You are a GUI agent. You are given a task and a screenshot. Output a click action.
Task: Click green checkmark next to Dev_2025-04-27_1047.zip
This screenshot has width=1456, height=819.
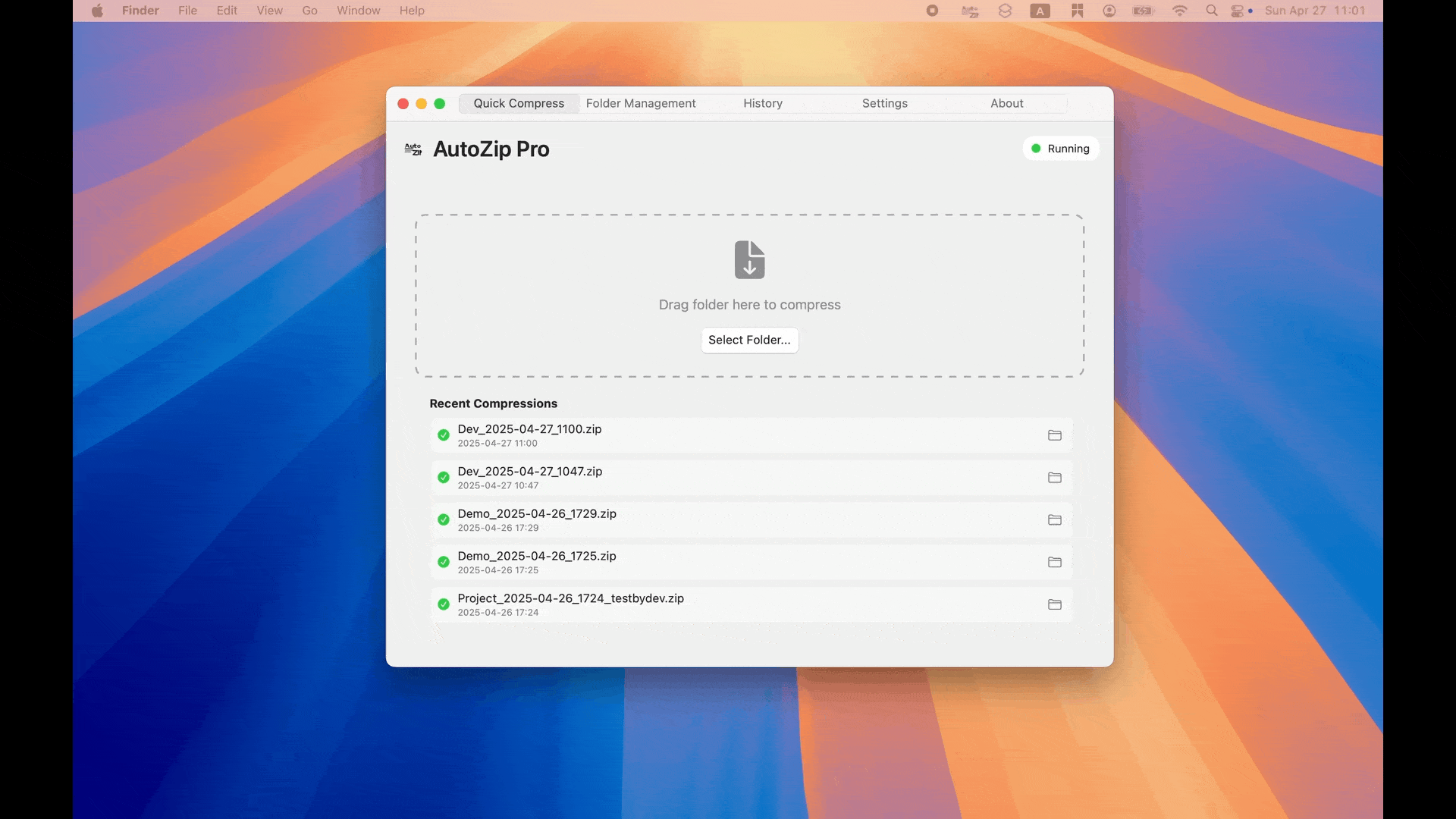pos(444,478)
